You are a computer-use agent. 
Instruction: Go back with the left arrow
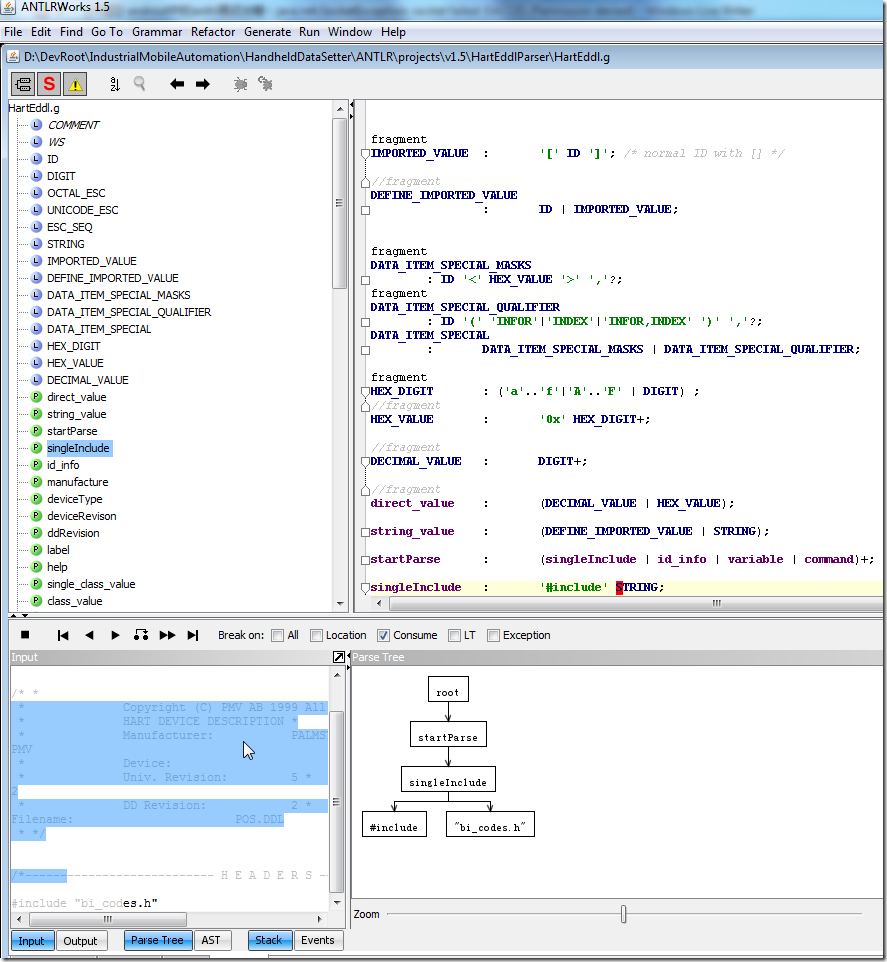[x=177, y=84]
